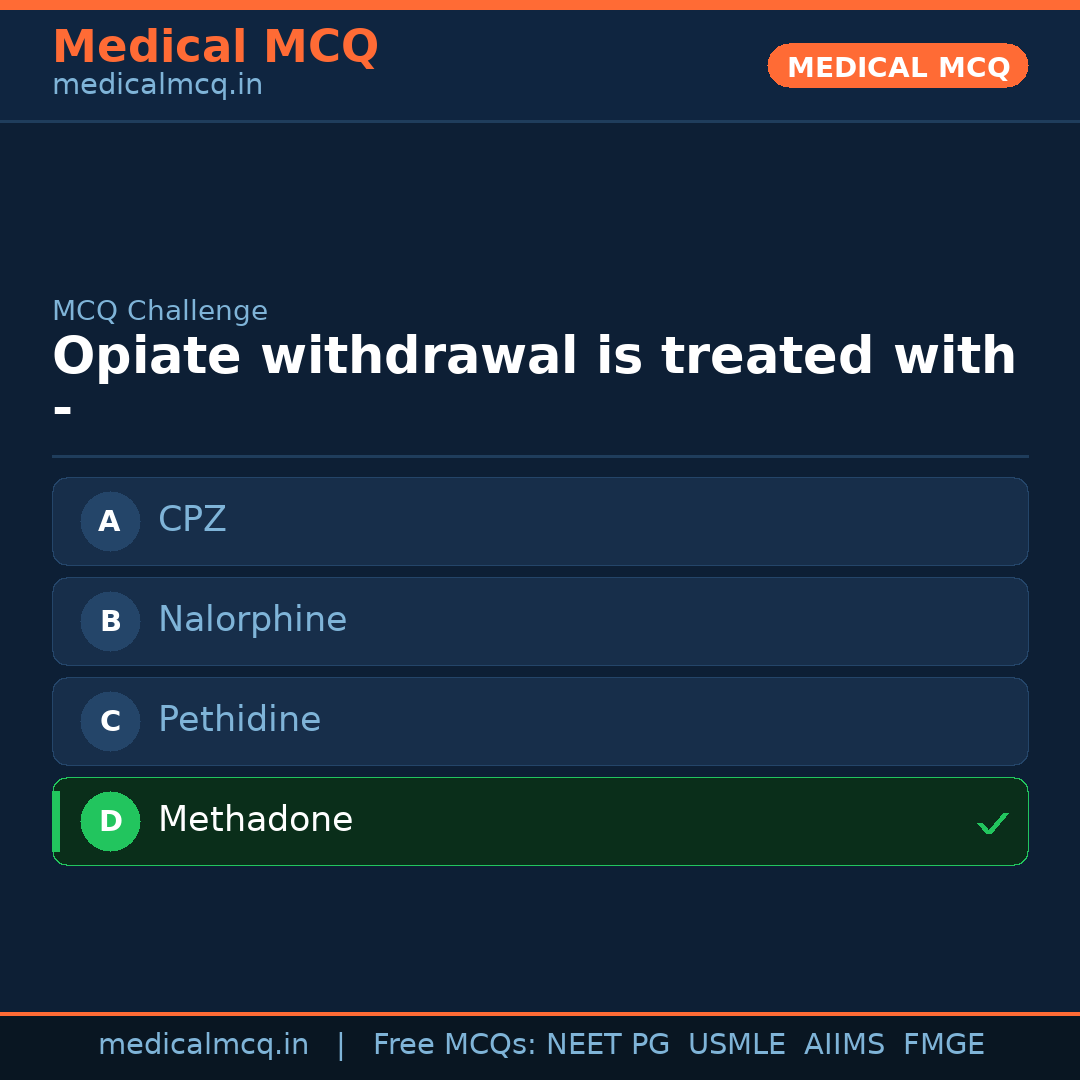Click the USMLE label in footer
This screenshot has height=1080, width=1080.
point(737,1043)
